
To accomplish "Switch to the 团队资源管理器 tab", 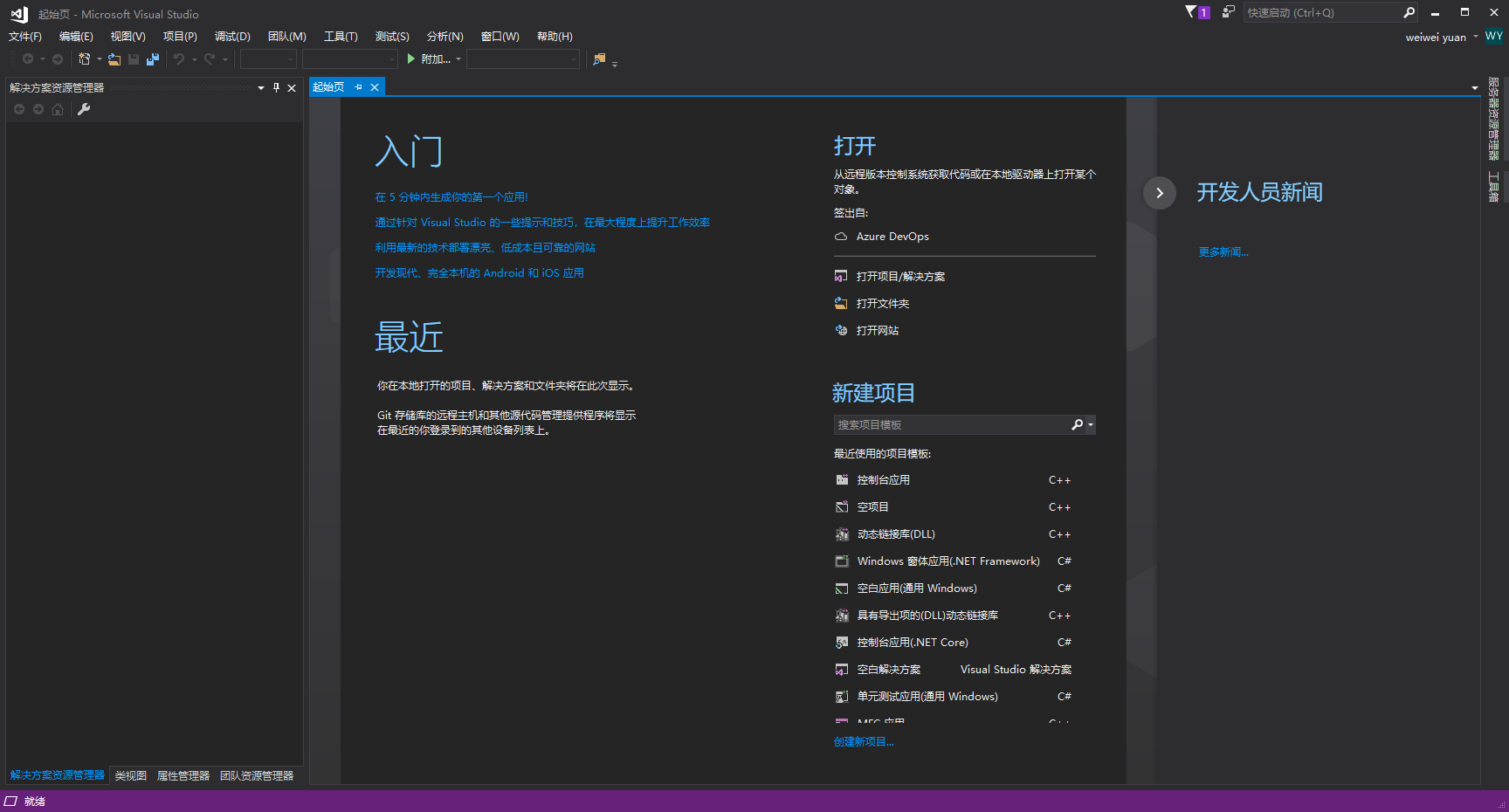I will (x=257, y=775).
